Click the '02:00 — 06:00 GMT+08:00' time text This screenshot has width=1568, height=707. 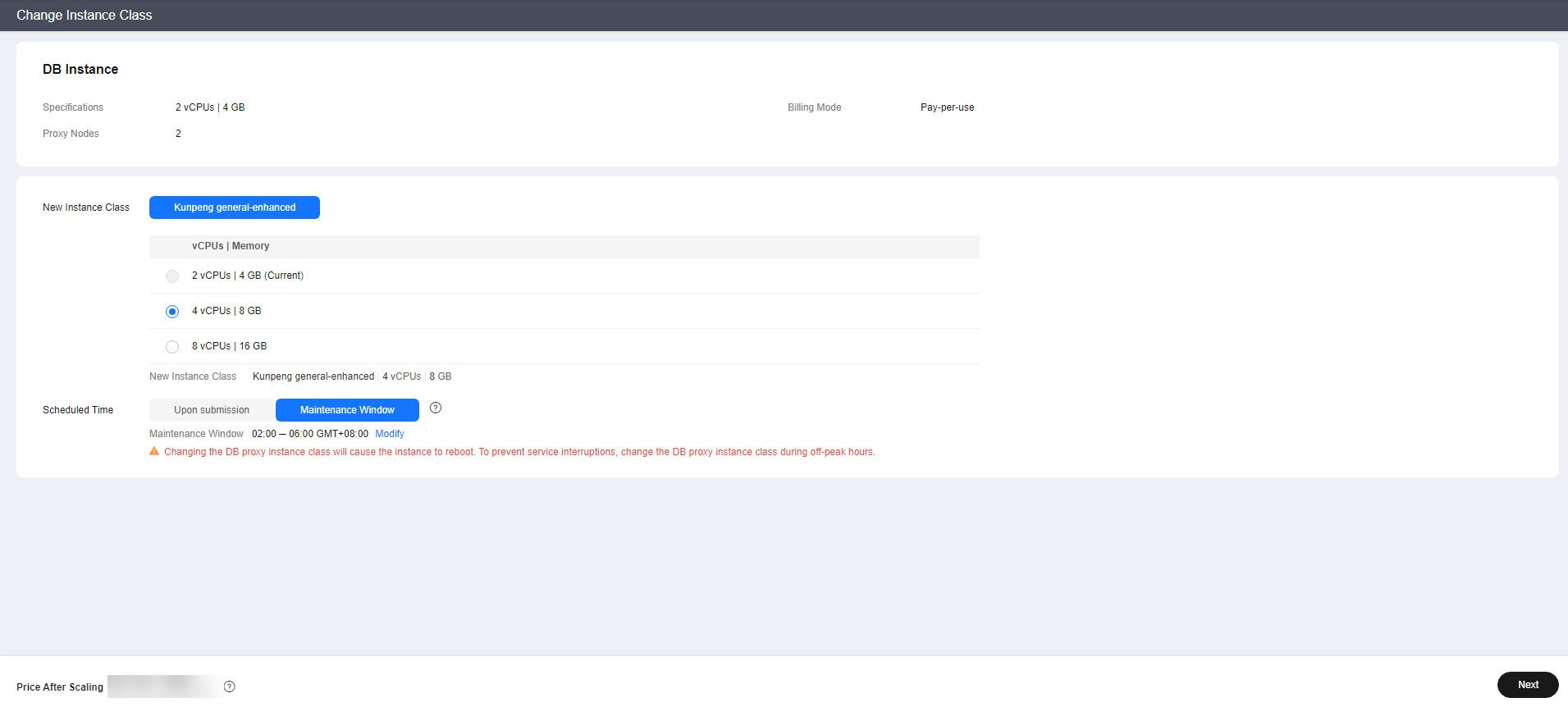(310, 434)
